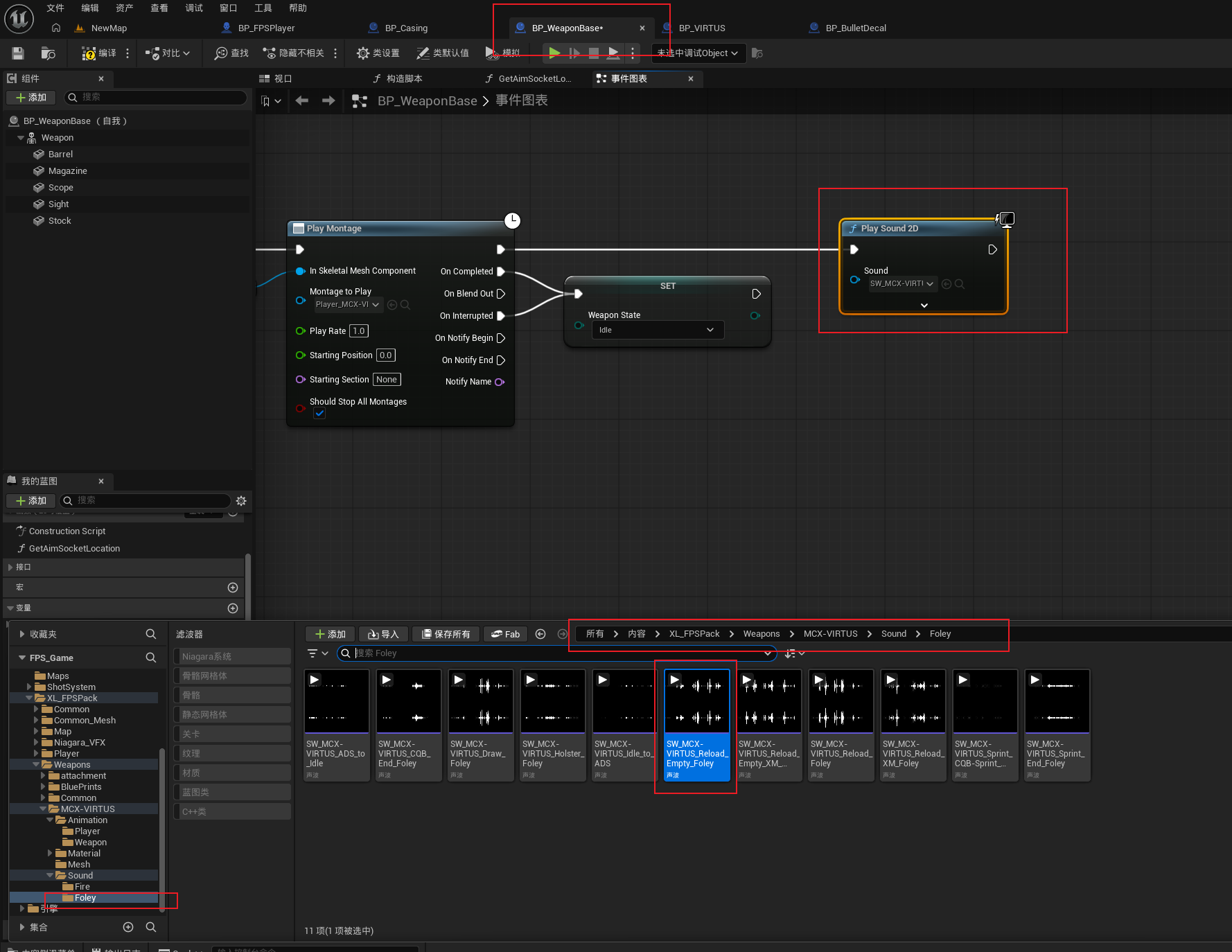The image size is (1232, 952).
Task: Click 添加 in the content browser
Action: click(x=330, y=634)
